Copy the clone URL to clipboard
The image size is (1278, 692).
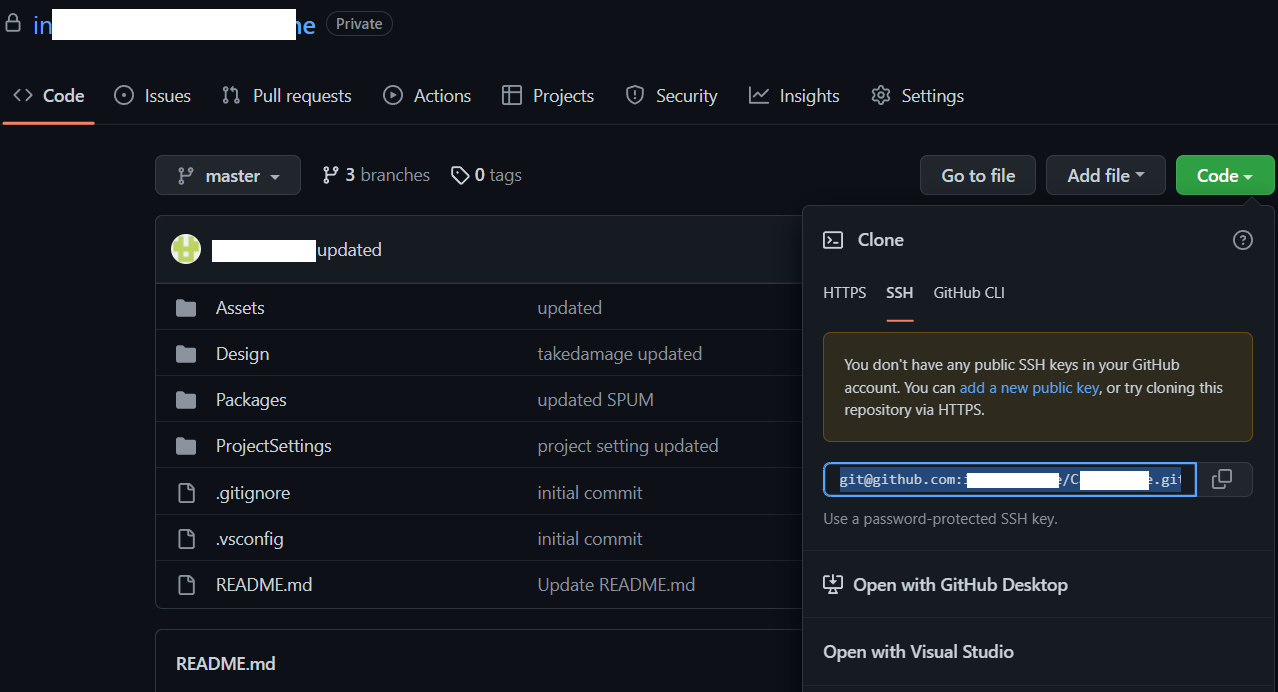point(1222,480)
